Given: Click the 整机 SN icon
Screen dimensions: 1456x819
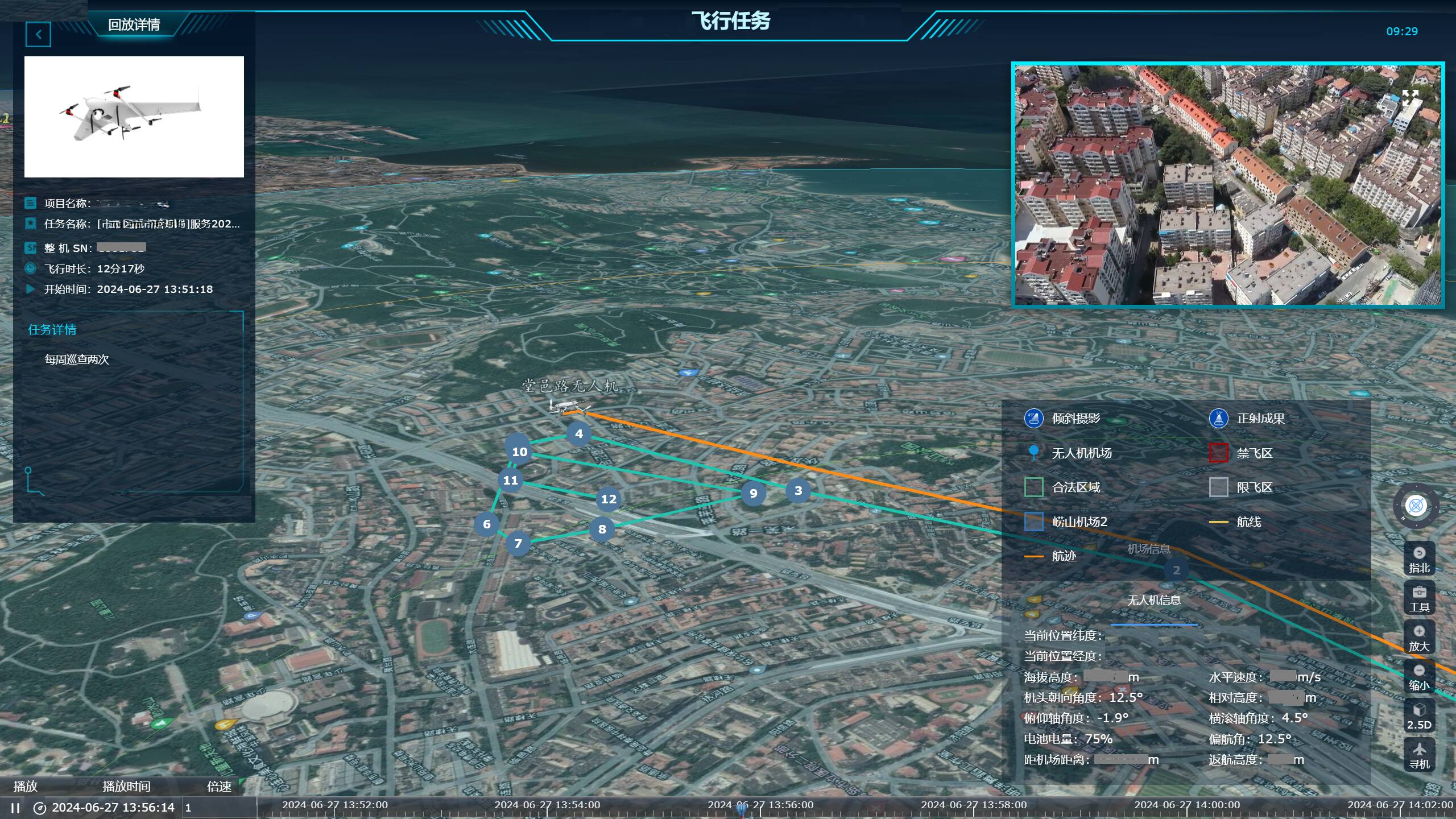Looking at the screenshot, I should pos(30,248).
